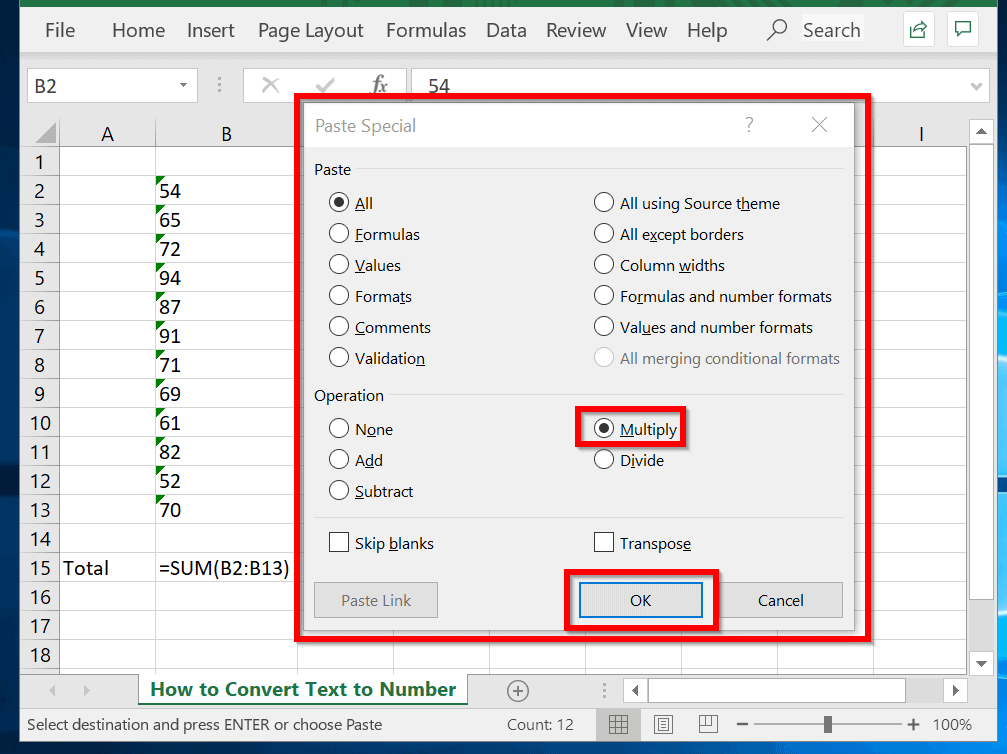Choose Values and number formats paste option
1007x754 pixels.
coord(604,327)
